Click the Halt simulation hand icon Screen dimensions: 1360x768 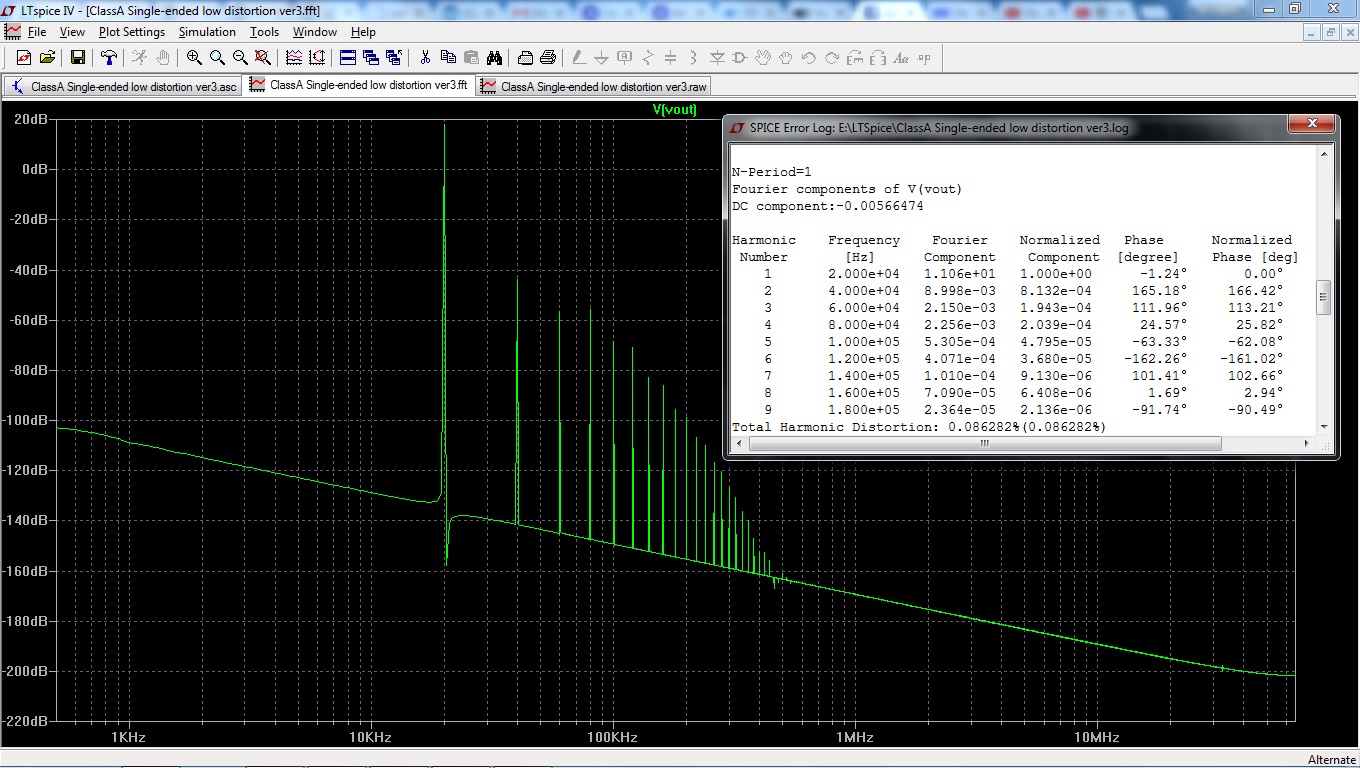tap(162, 57)
